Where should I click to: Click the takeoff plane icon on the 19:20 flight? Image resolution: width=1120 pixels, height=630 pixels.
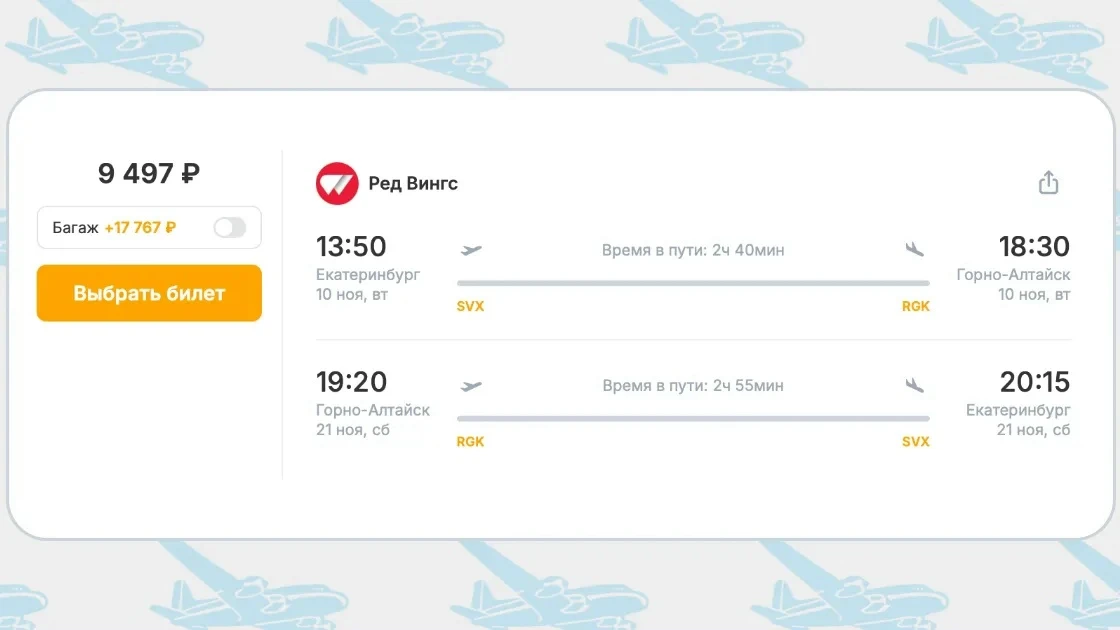[471, 386]
